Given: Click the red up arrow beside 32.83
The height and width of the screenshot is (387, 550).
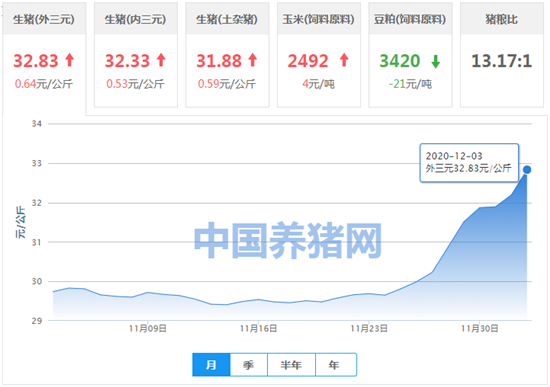Looking at the screenshot, I should (x=70, y=60).
